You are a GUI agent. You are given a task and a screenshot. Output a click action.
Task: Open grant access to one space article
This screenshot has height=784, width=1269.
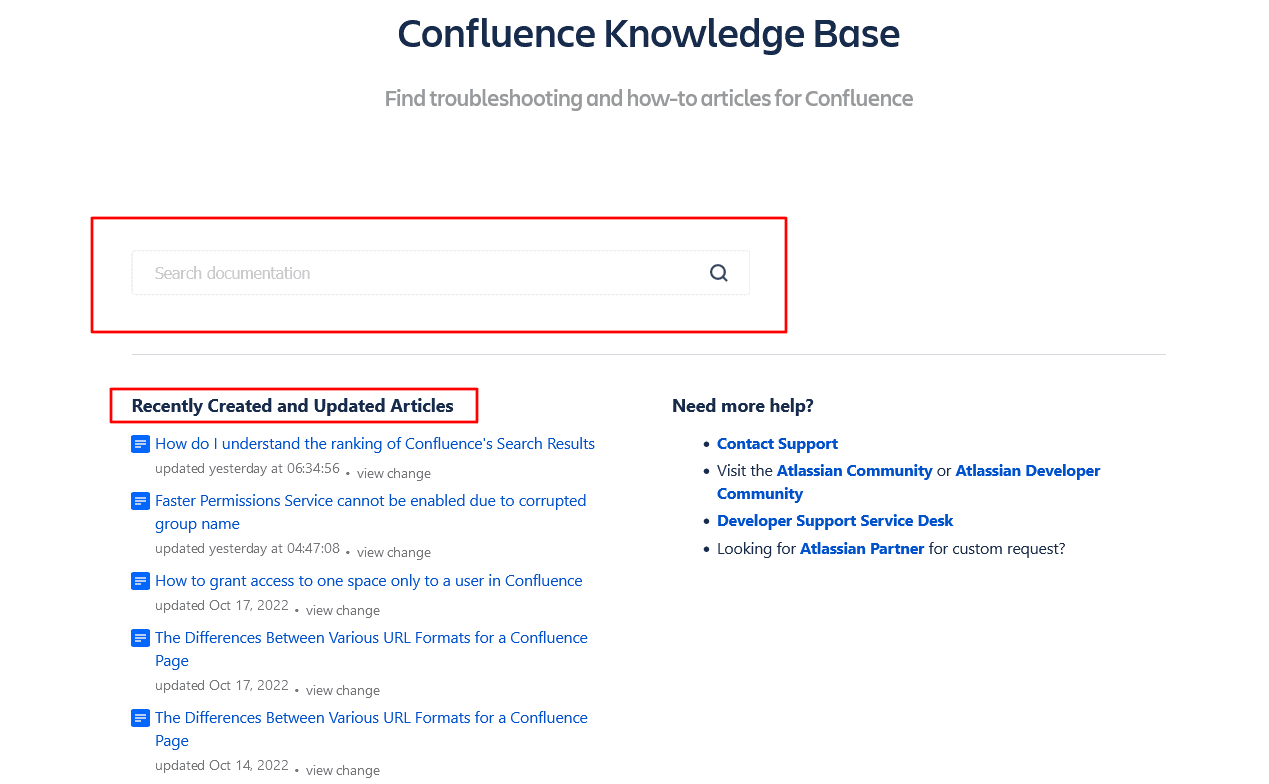pyautogui.click(x=368, y=581)
